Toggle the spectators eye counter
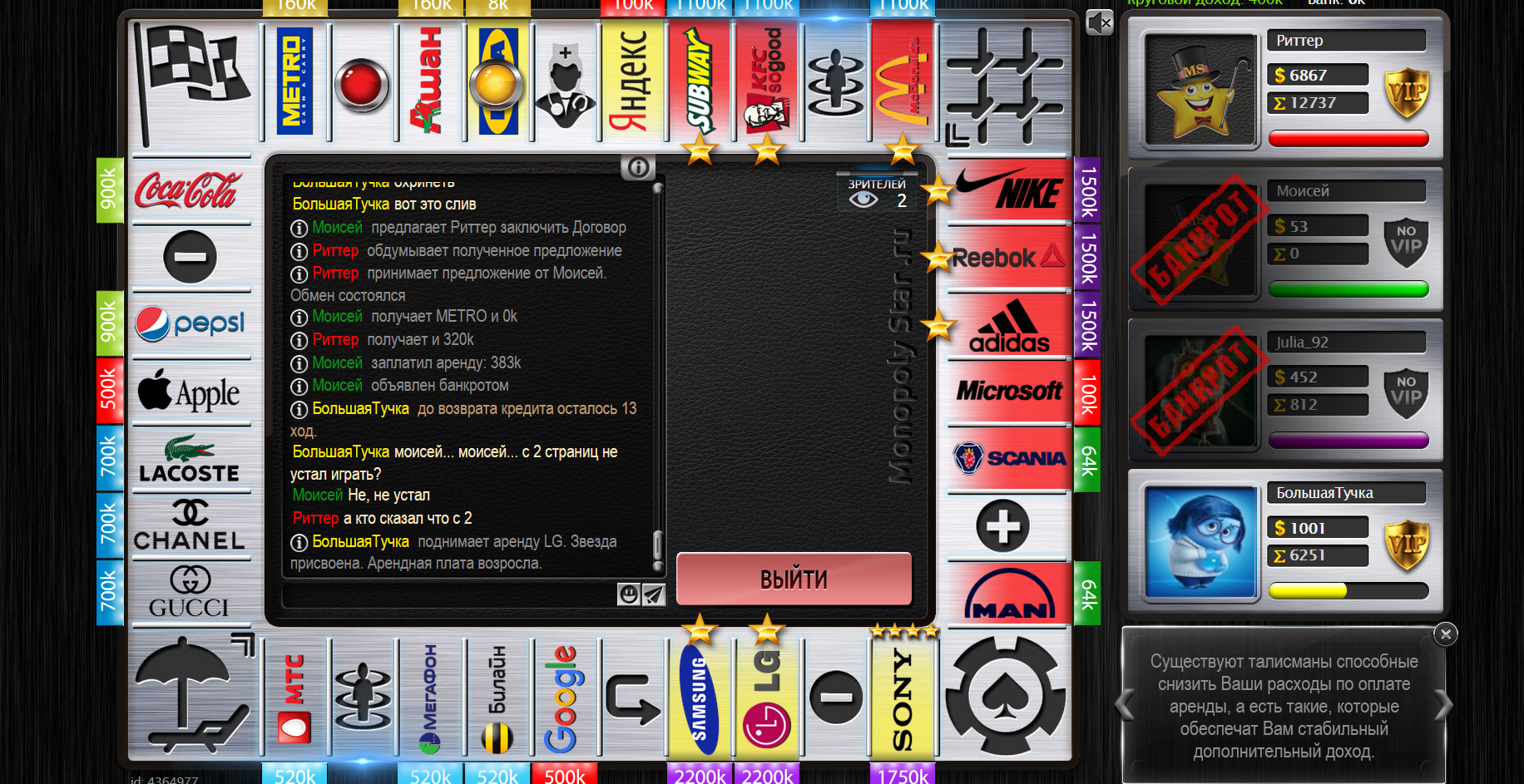 coord(878,193)
